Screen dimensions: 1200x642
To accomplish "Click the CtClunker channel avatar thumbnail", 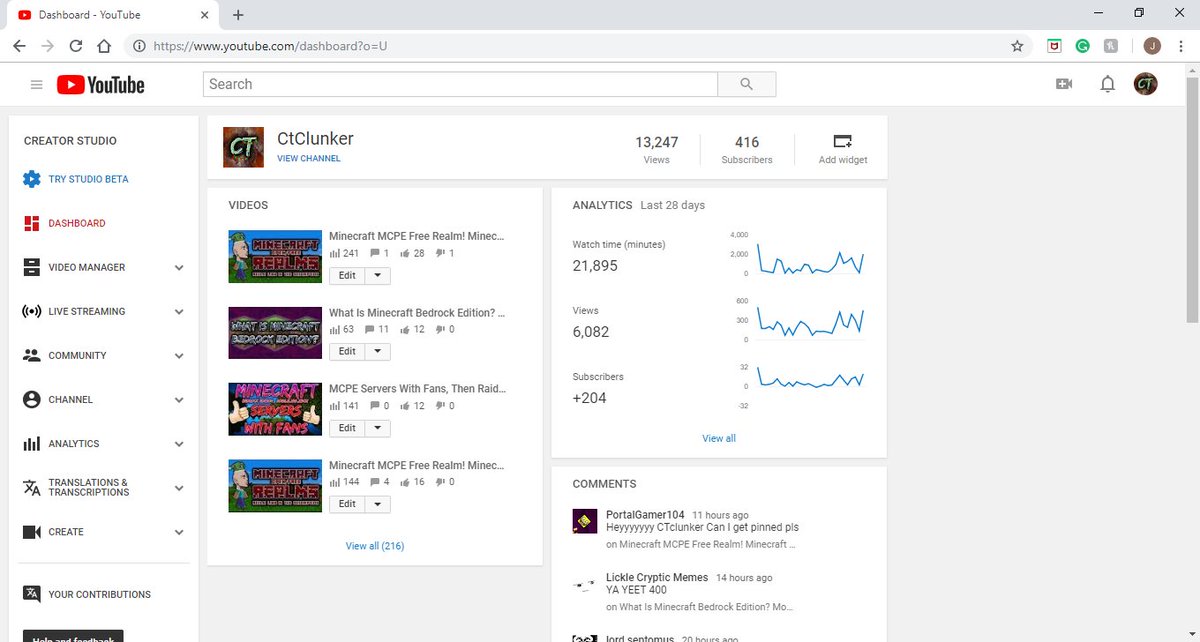I will (243, 147).
